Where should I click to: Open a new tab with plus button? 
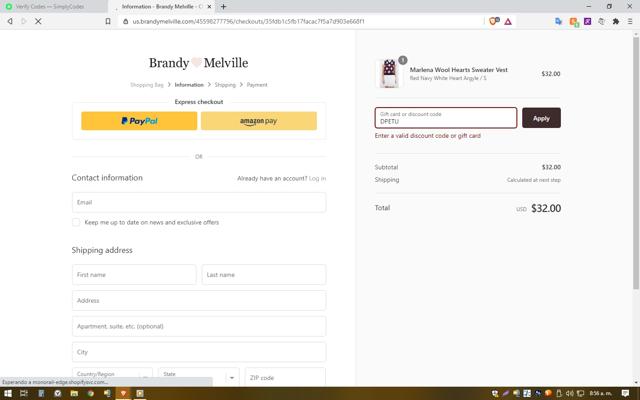[223, 7]
